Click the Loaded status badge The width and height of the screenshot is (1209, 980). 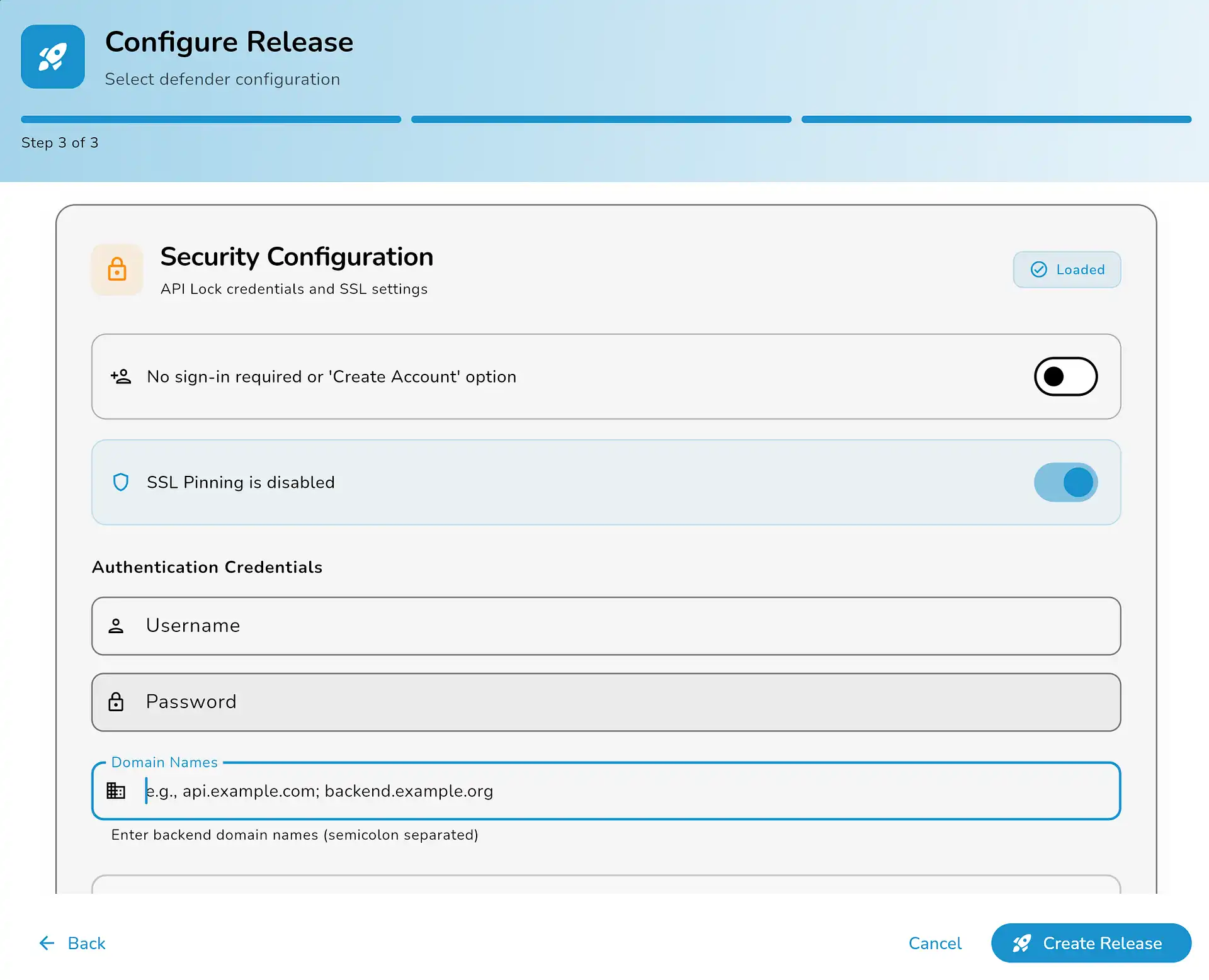(1067, 269)
